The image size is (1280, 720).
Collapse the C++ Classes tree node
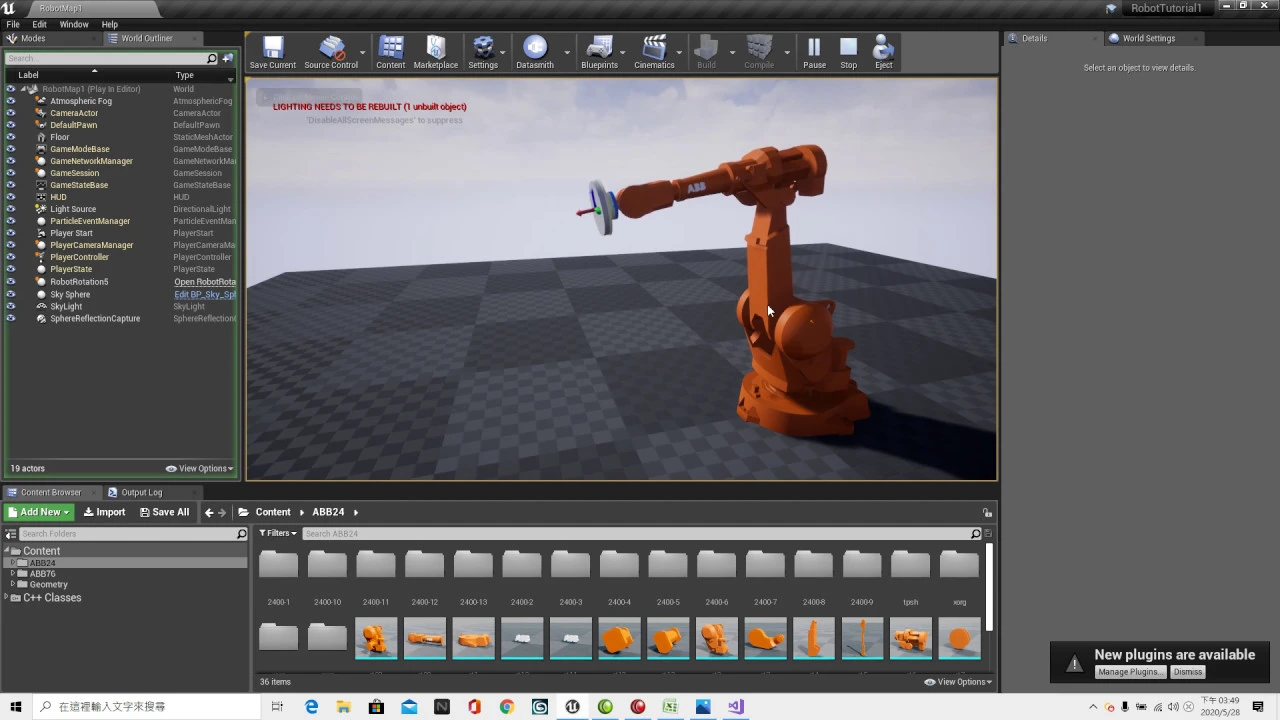coord(7,597)
